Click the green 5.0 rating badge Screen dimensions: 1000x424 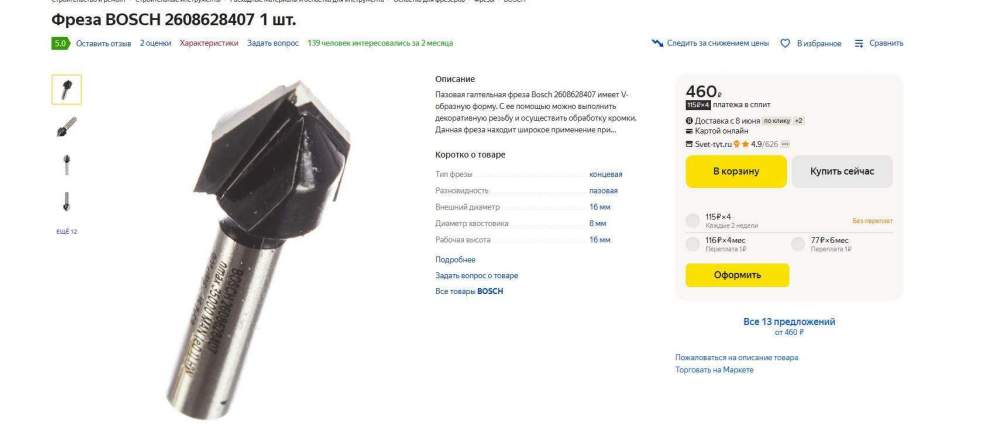coord(60,43)
